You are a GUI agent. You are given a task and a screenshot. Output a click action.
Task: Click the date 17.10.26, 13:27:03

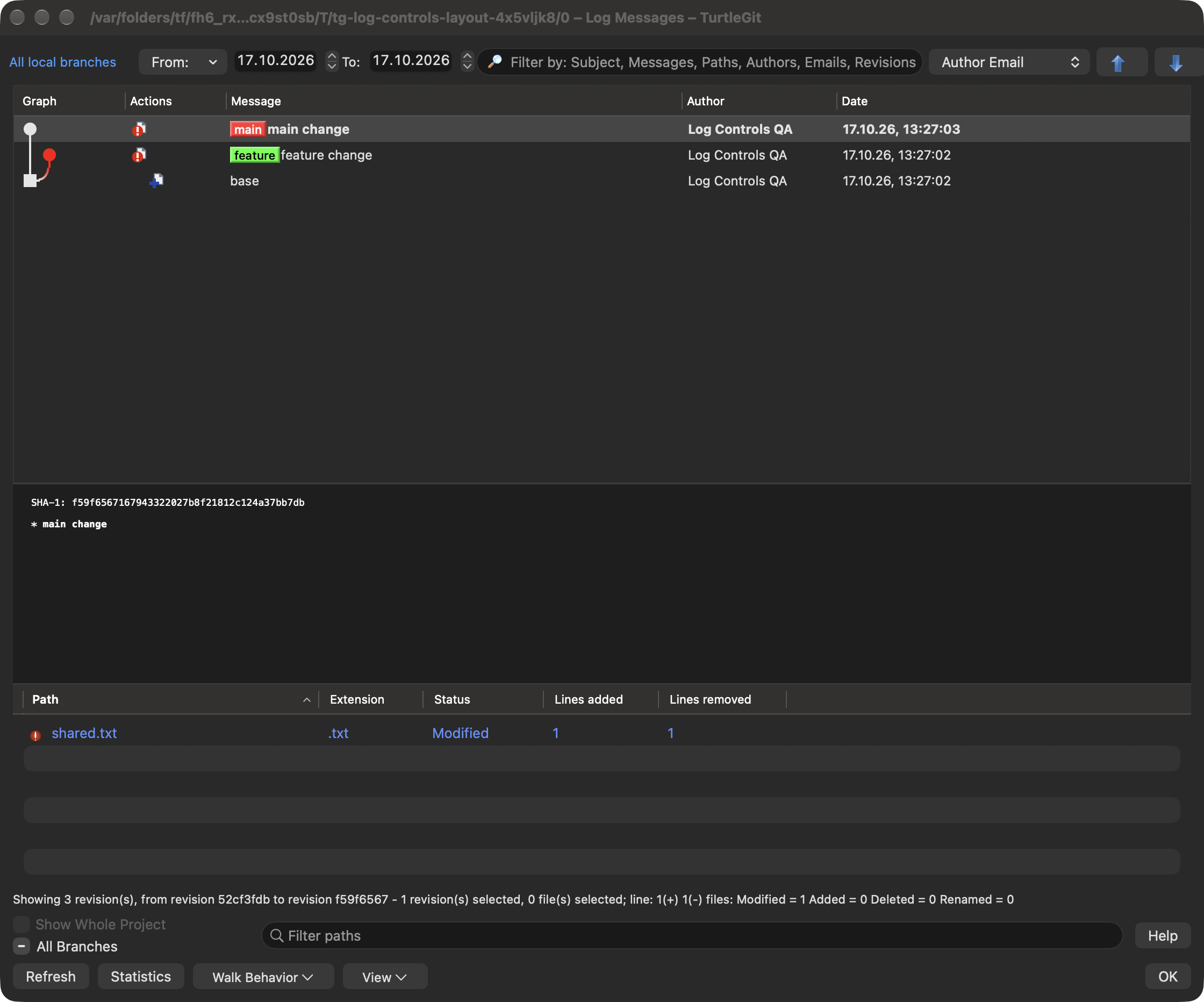coord(901,129)
